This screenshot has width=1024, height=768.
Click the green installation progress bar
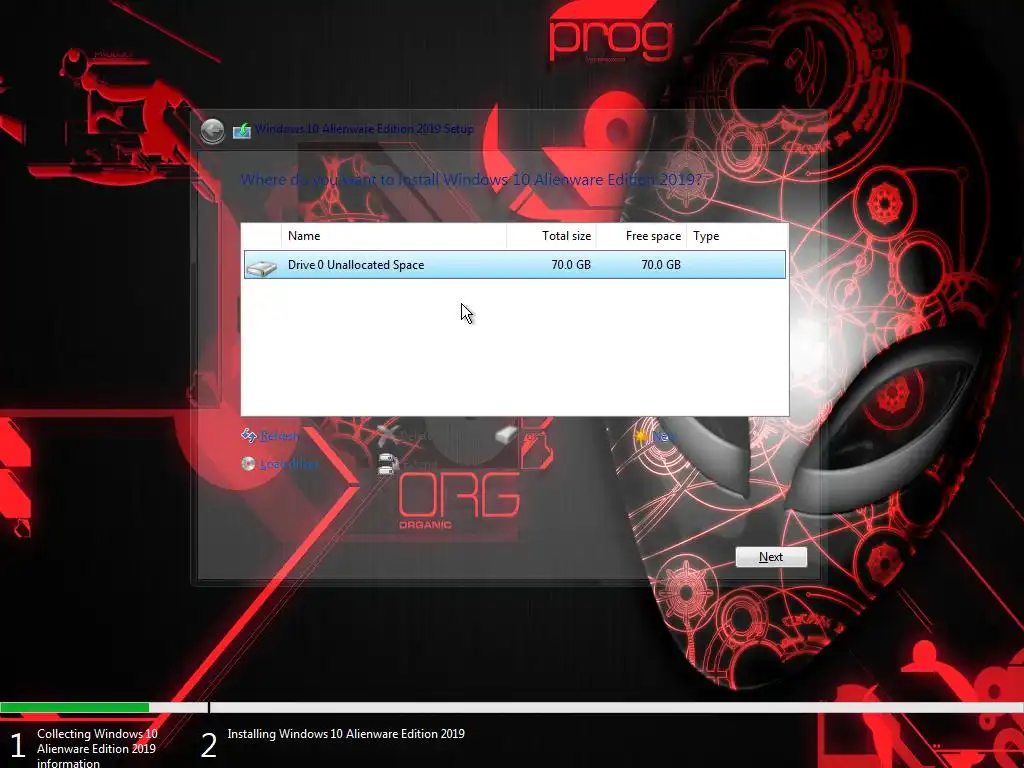pyautogui.click(x=74, y=707)
